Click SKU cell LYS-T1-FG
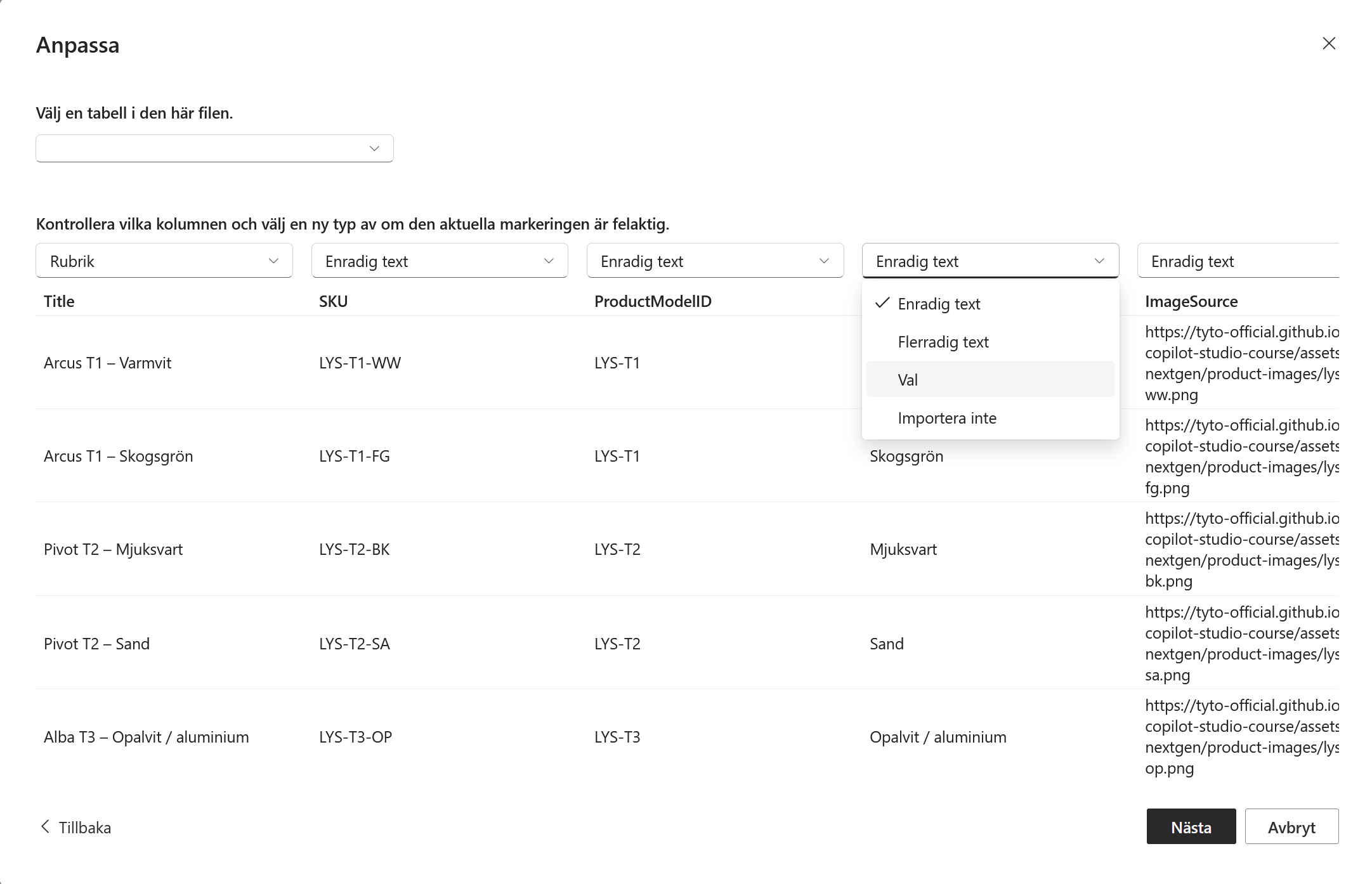This screenshot has width=1372, height=884. (354, 456)
